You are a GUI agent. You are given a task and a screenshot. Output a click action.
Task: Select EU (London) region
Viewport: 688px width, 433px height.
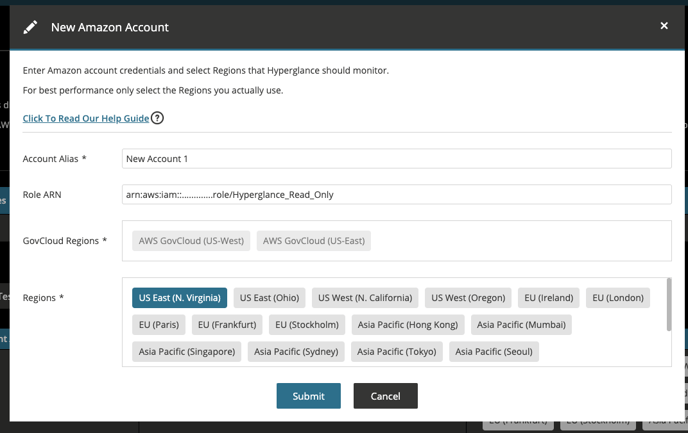point(618,298)
